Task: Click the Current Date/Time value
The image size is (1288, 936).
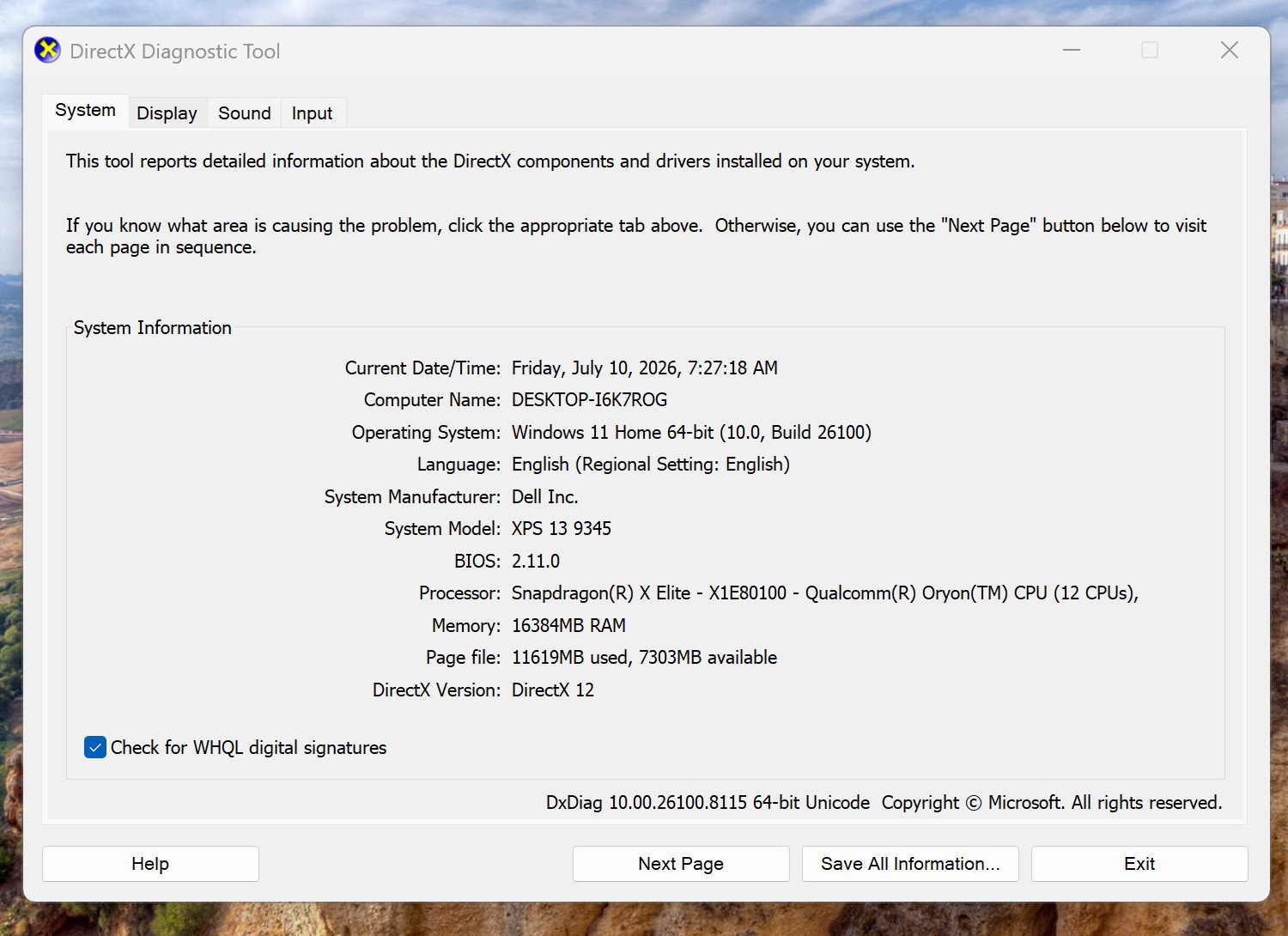Action: point(645,368)
